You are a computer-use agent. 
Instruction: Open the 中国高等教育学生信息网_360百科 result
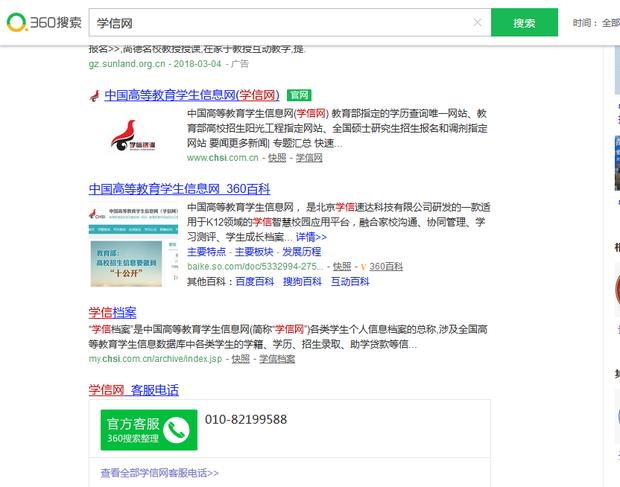[179, 188]
